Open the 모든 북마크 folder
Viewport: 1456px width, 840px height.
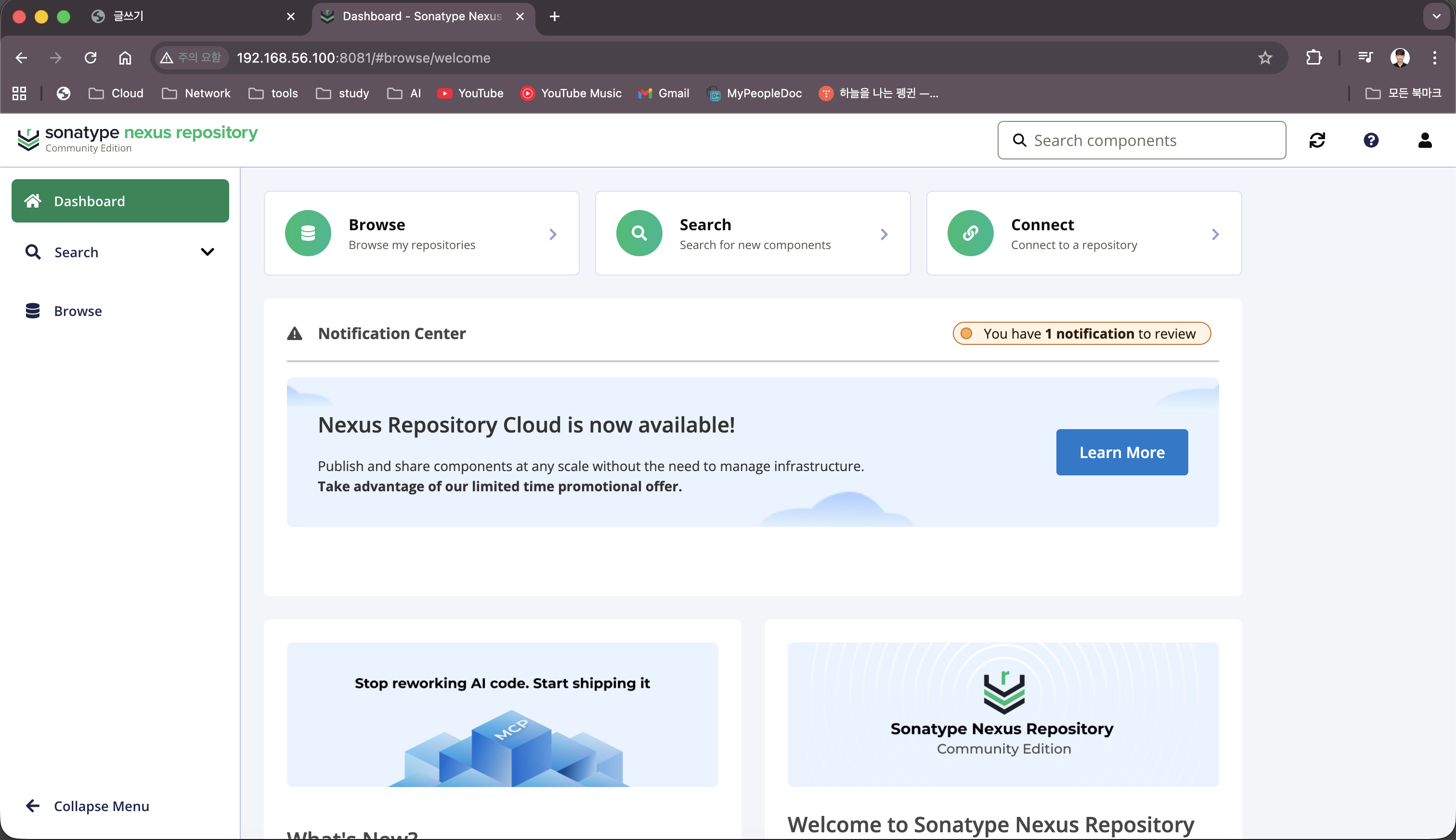pos(1404,93)
